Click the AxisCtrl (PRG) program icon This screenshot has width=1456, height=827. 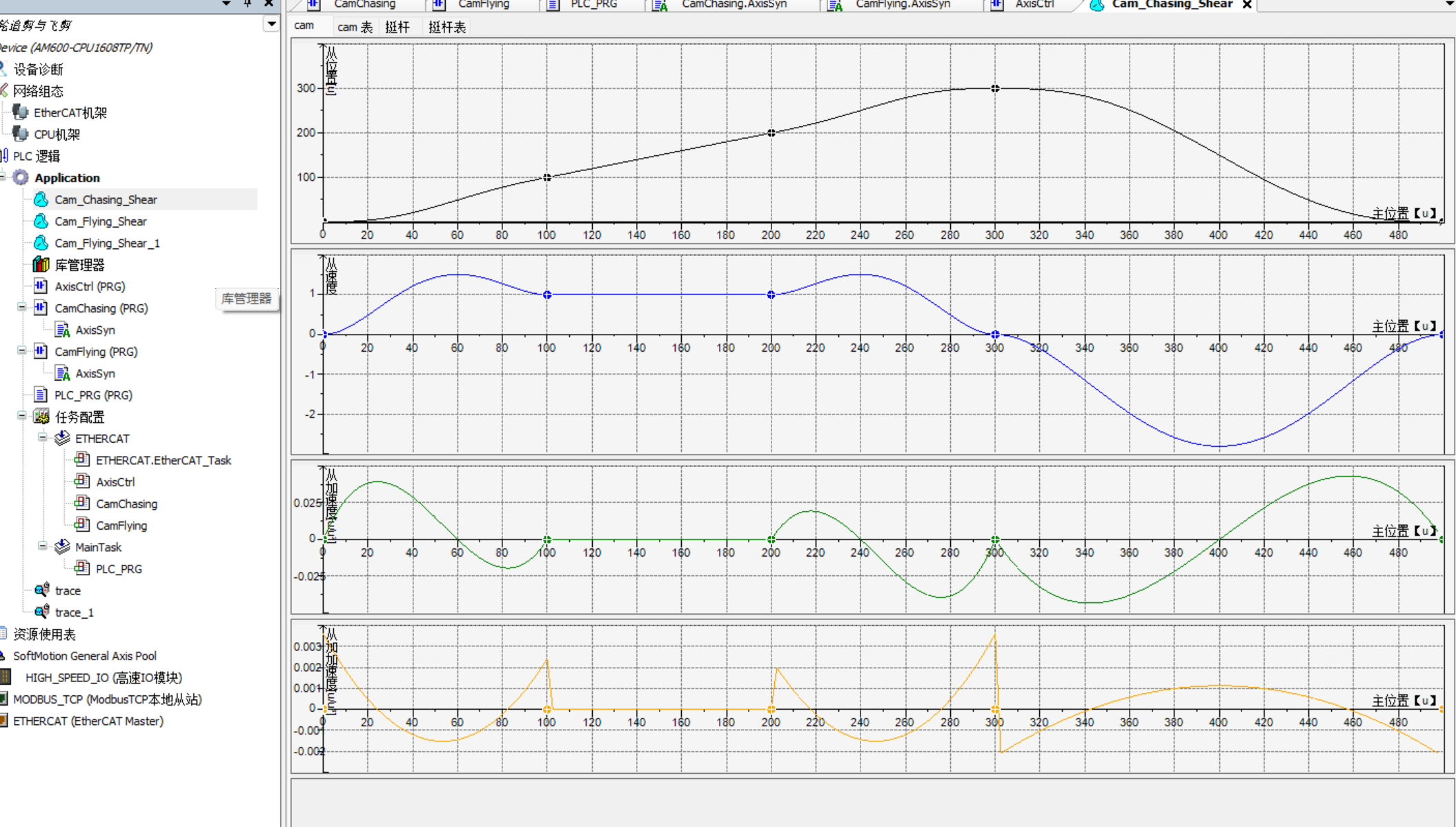coord(41,286)
